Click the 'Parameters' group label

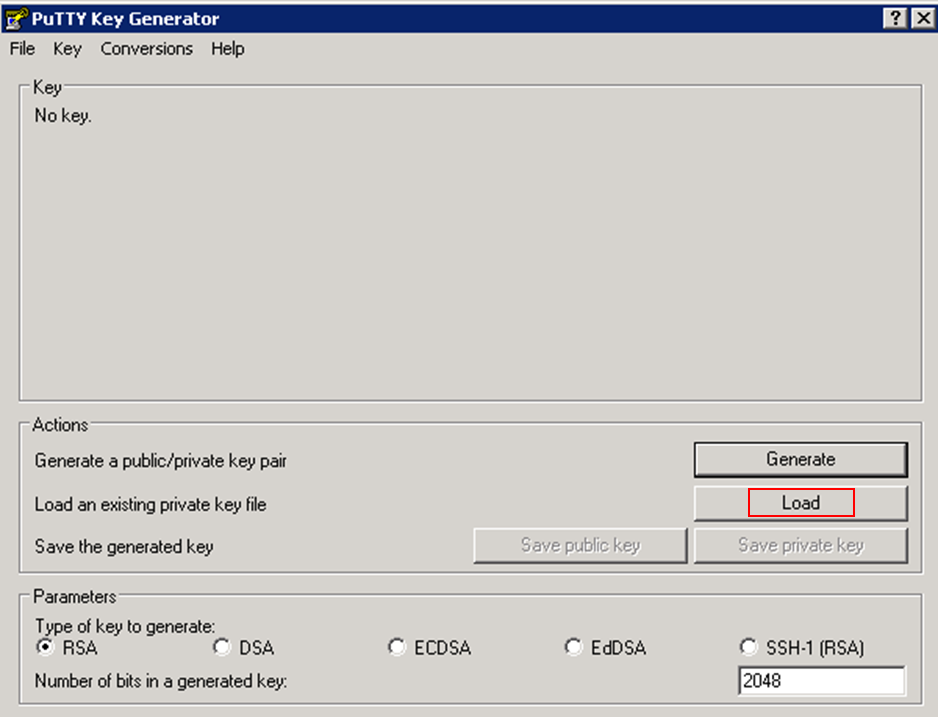pyautogui.click(x=75, y=596)
